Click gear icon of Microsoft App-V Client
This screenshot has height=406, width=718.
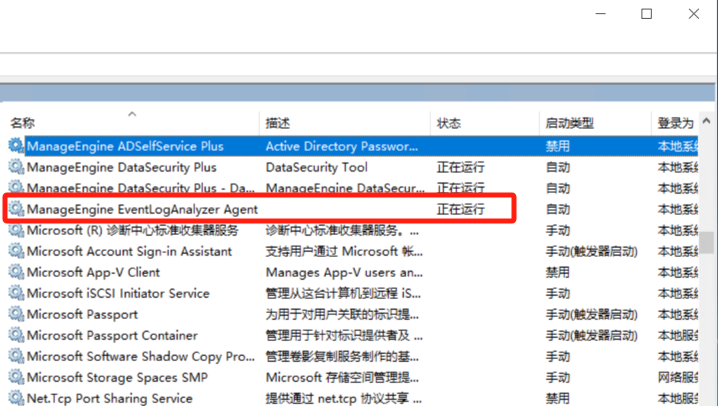(16, 272)
